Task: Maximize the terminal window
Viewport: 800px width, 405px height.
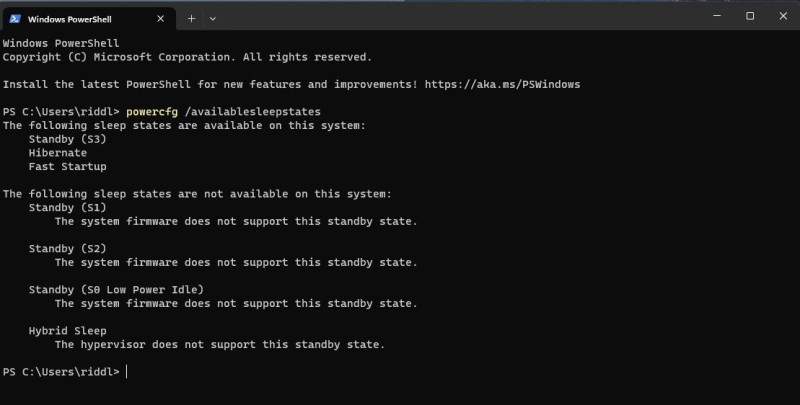Action: coord(750,16)
